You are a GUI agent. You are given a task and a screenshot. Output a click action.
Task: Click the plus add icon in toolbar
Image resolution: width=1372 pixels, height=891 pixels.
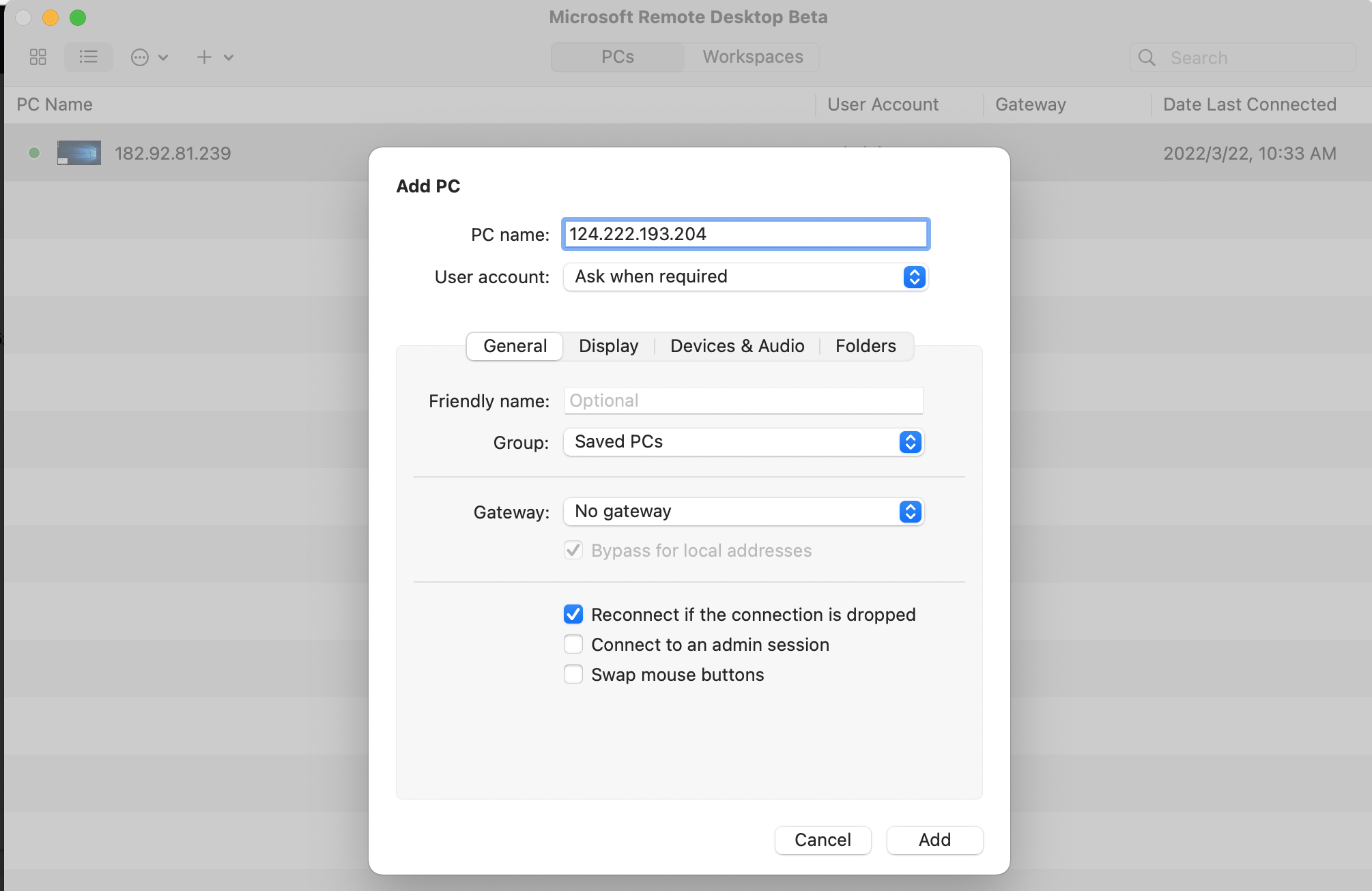[204, 57]
